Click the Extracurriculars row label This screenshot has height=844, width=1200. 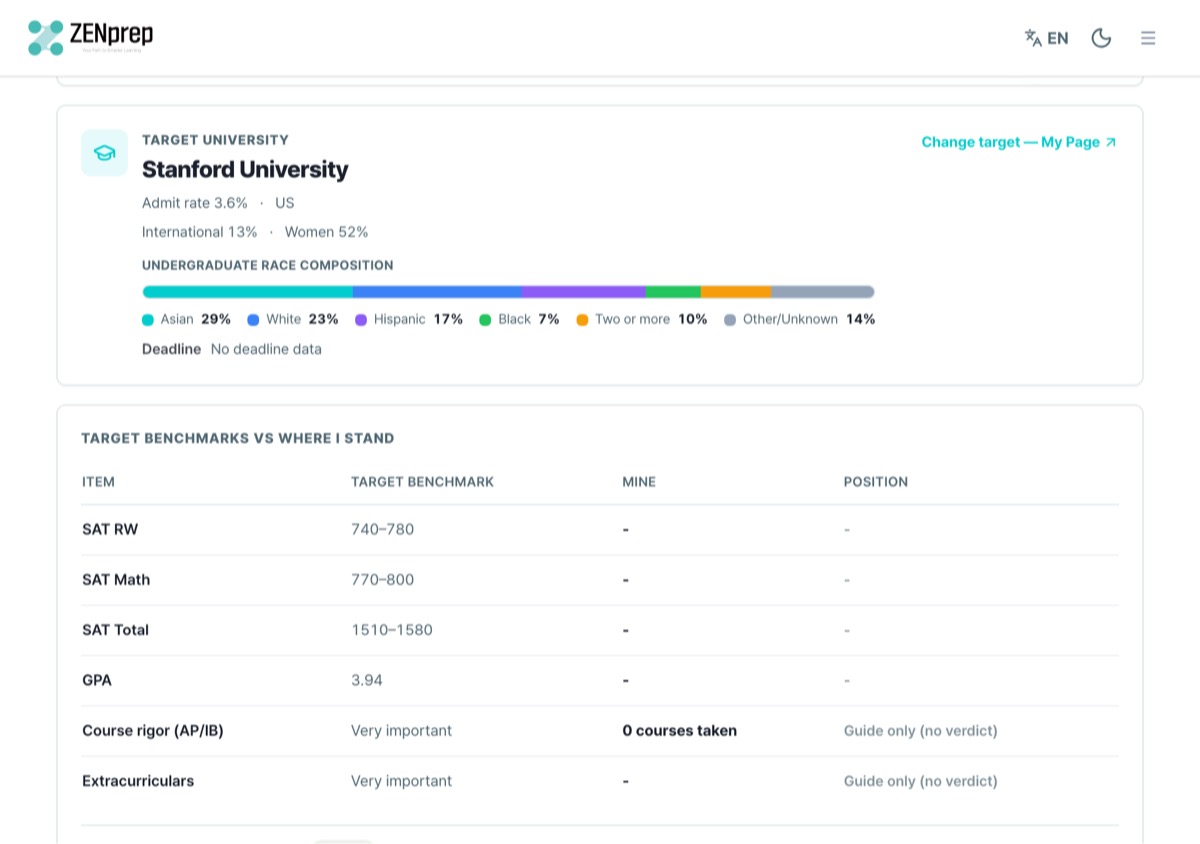(x=138, y=781)
